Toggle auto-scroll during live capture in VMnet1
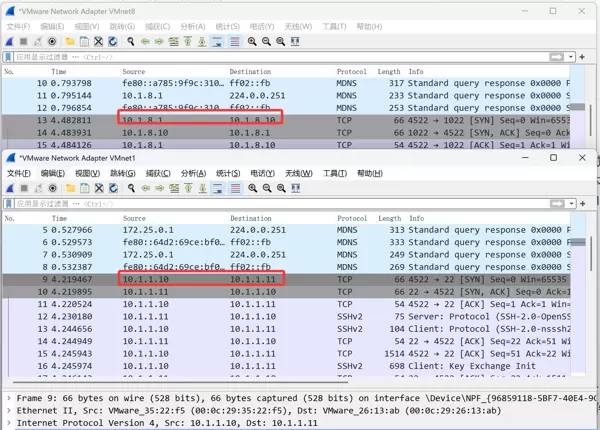Viewport: 600px width, 430px height. (218, 188)
